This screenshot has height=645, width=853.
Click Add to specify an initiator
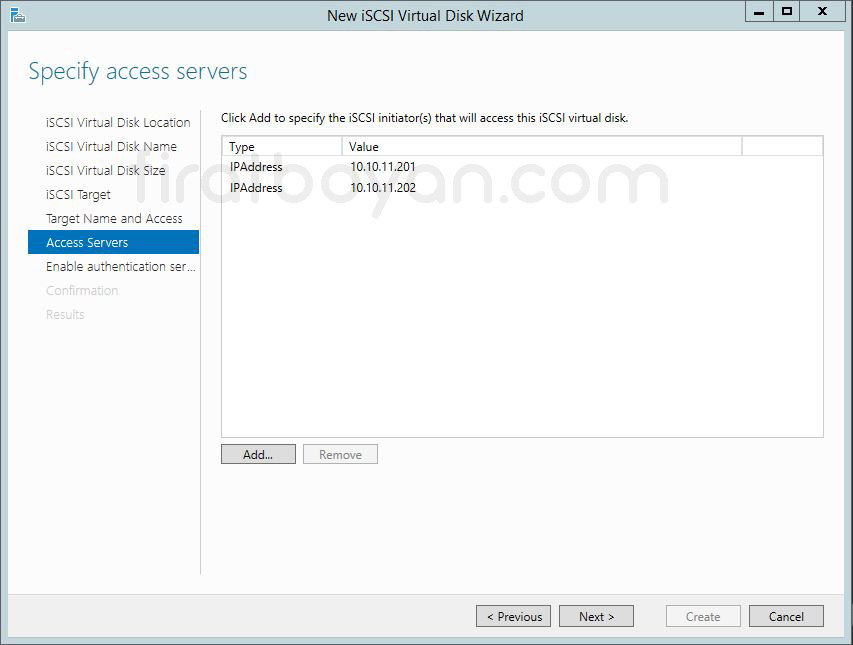(x=258, y=454)
